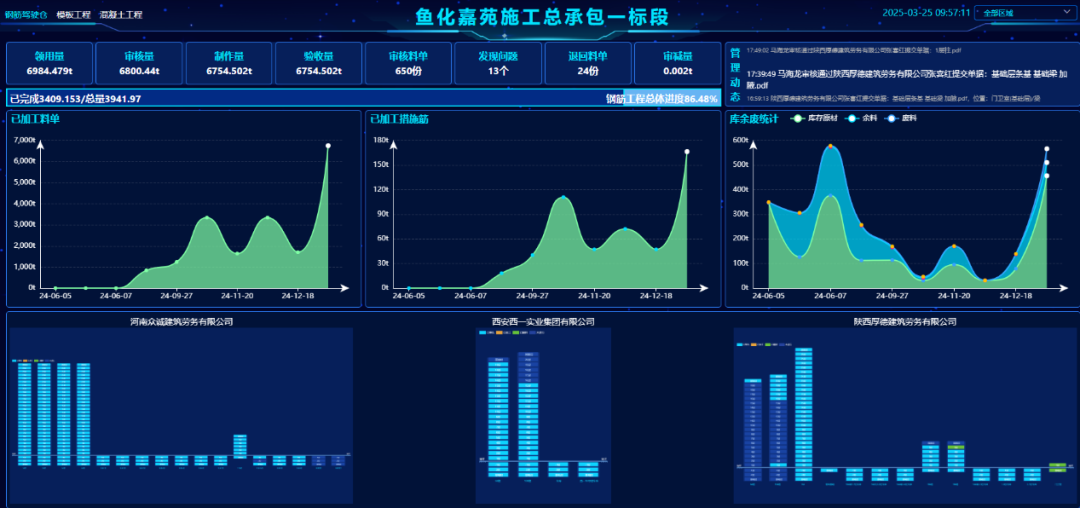This screenshot has width=1080, height=508.
Task: Click the final peak point in 已加工料单 chart
Action: 328,146
